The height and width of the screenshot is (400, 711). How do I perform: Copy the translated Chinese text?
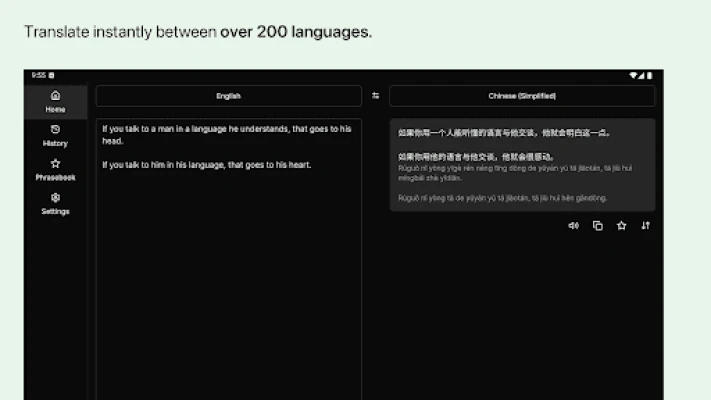pyautogui.click(x=597, y=226)
